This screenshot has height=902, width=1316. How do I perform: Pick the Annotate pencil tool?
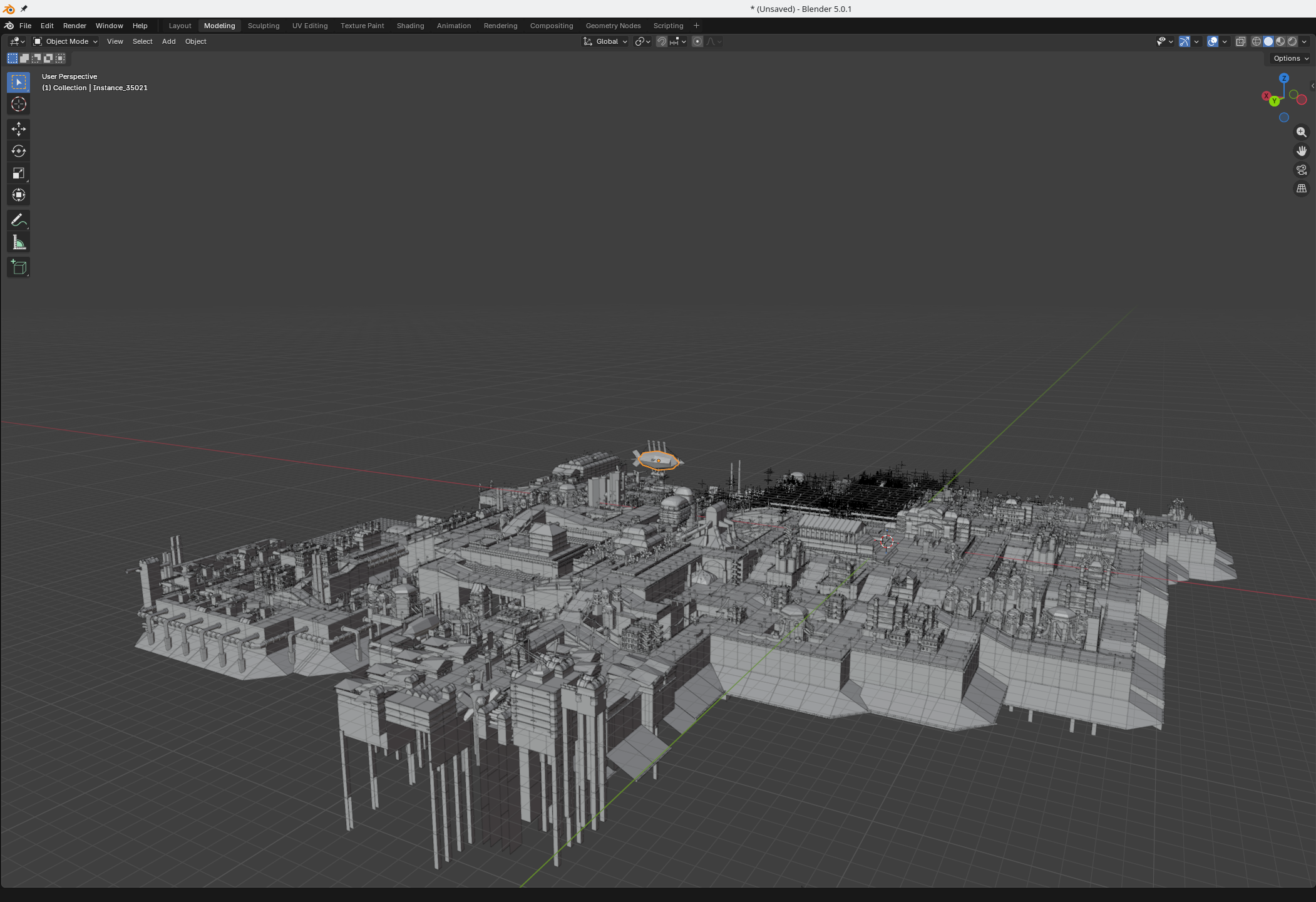click(19, 220)
